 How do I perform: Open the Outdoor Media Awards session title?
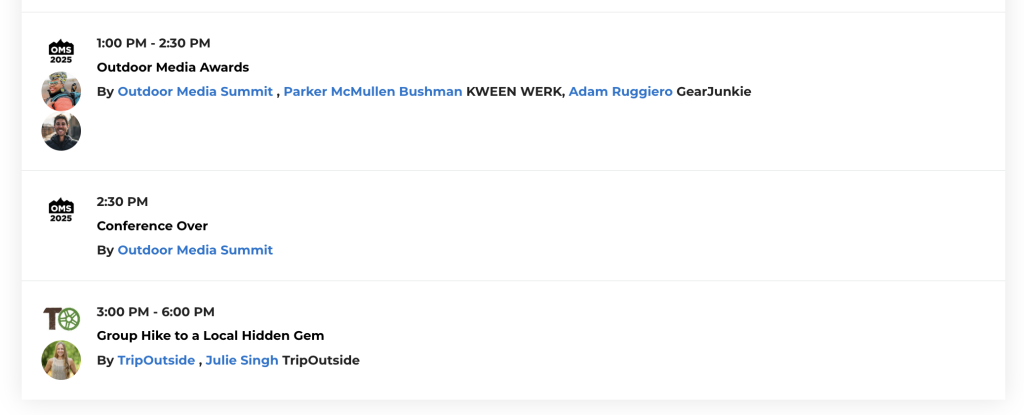173,67
